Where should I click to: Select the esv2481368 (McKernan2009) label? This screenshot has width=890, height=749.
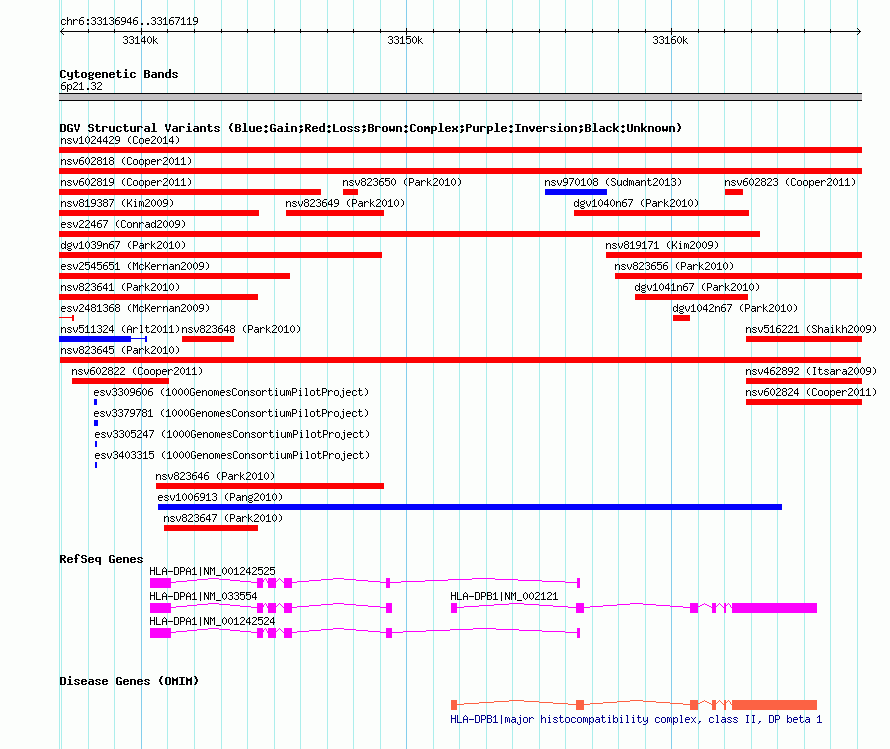coord(135,308)
